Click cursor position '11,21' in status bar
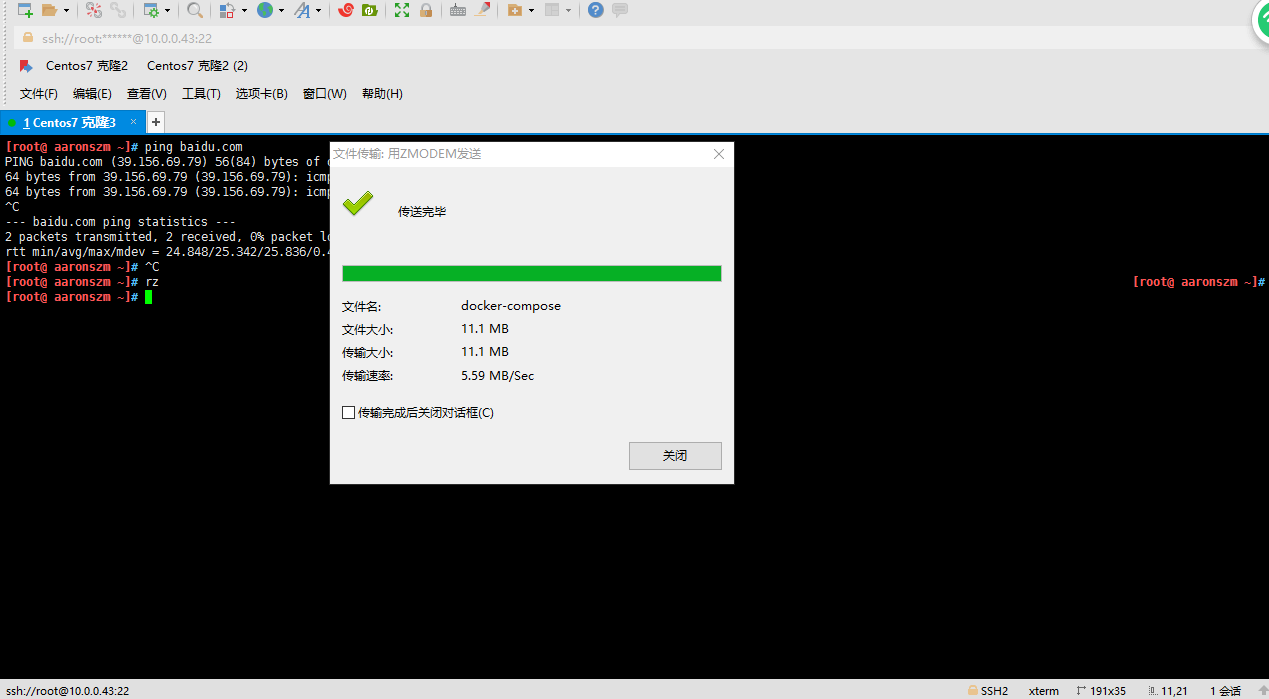The image size is (1269, 699). point(1175,691)
